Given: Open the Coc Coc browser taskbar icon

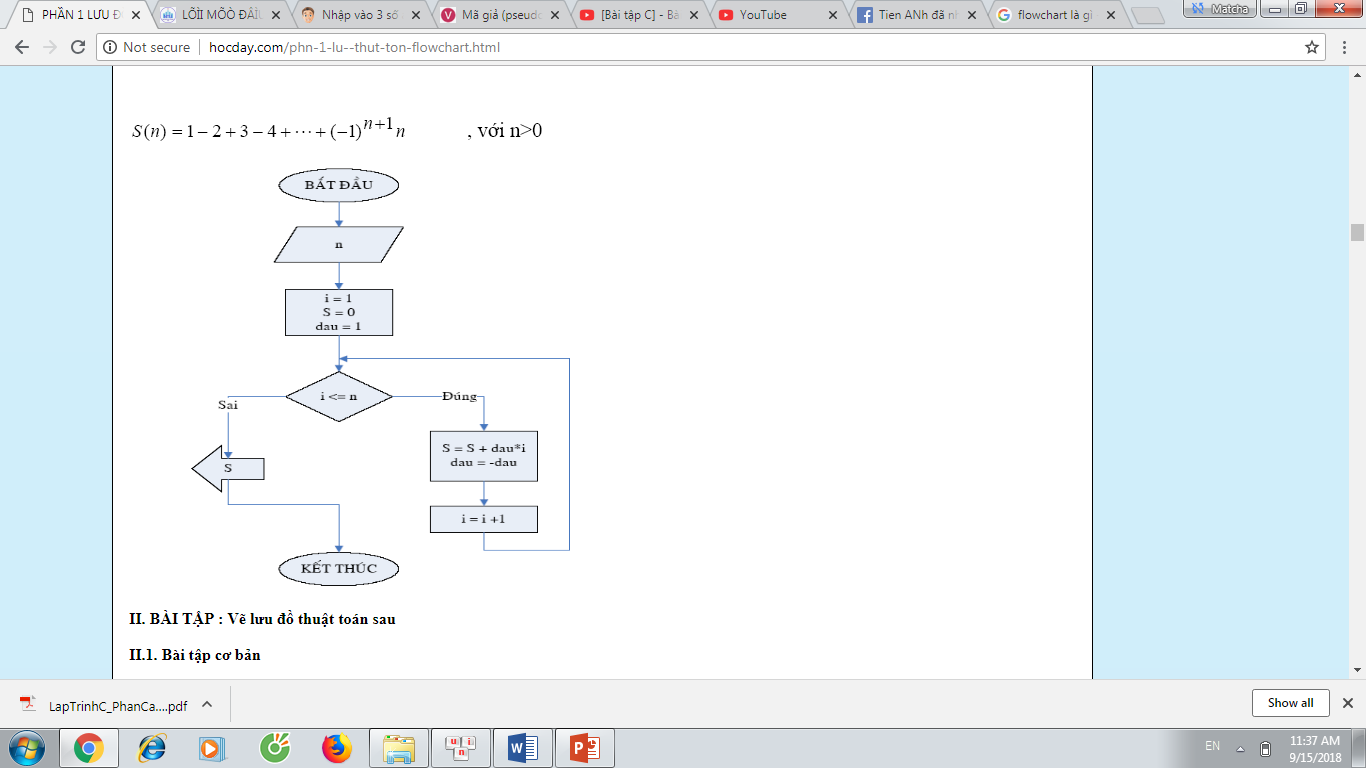Looking at the screenshot, I should [274, 748].
